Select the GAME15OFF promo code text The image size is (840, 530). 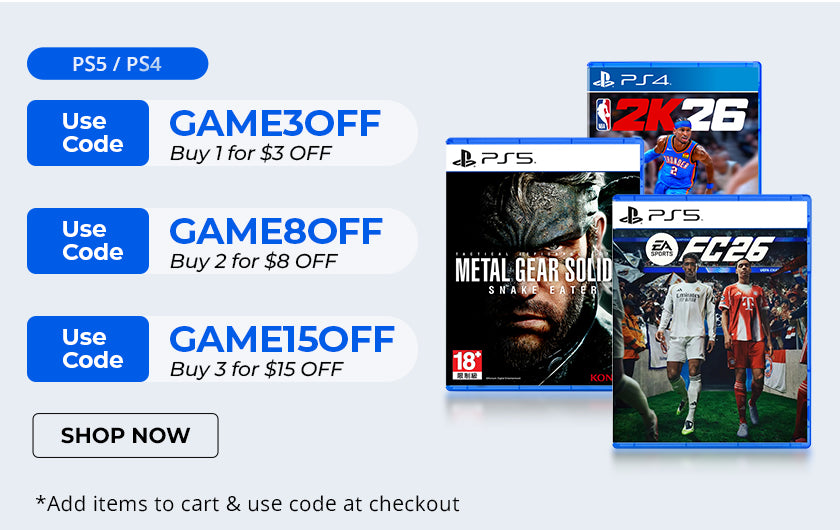[282, 340]
